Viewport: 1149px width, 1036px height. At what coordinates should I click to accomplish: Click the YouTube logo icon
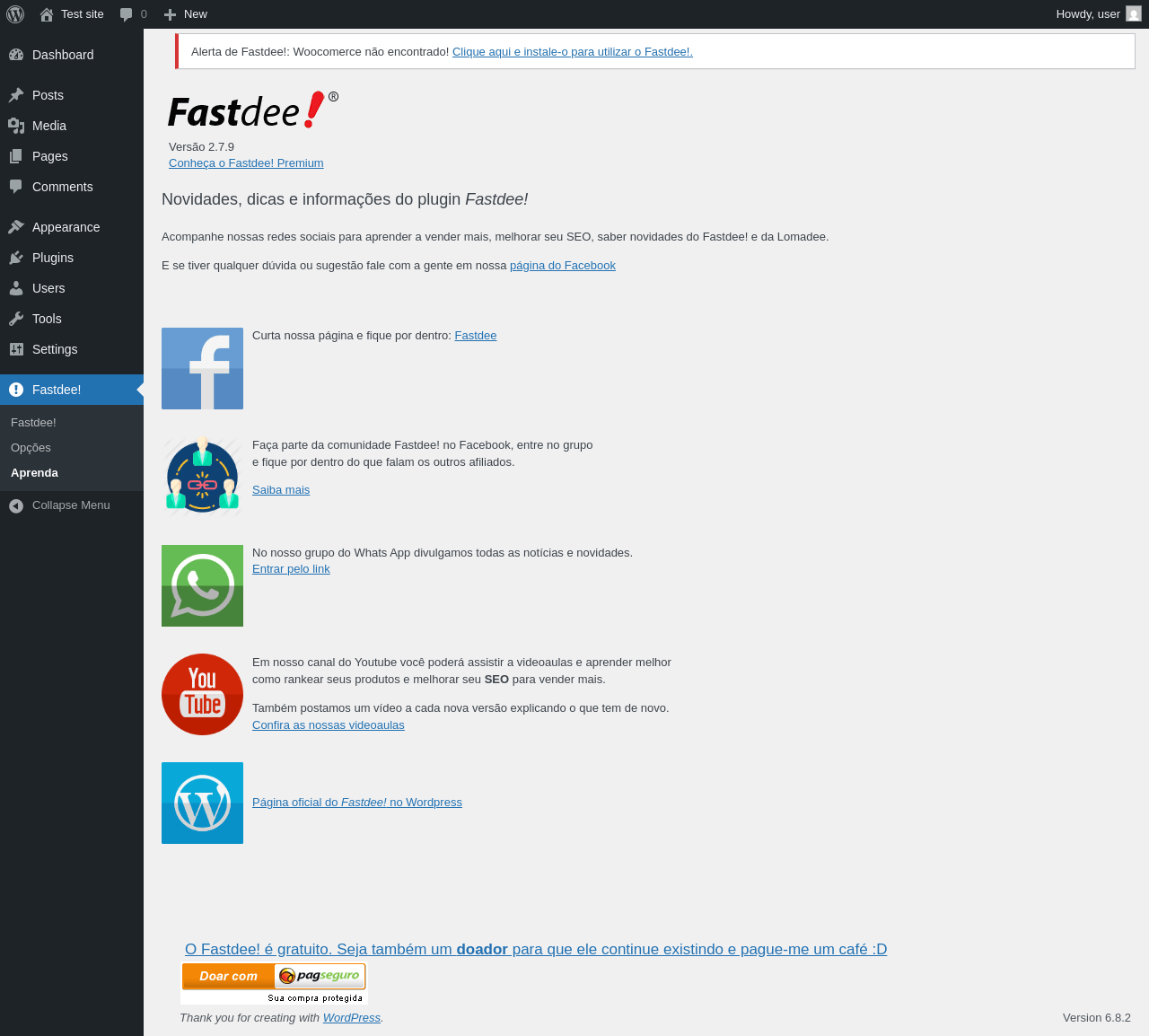tap(202, 694)
